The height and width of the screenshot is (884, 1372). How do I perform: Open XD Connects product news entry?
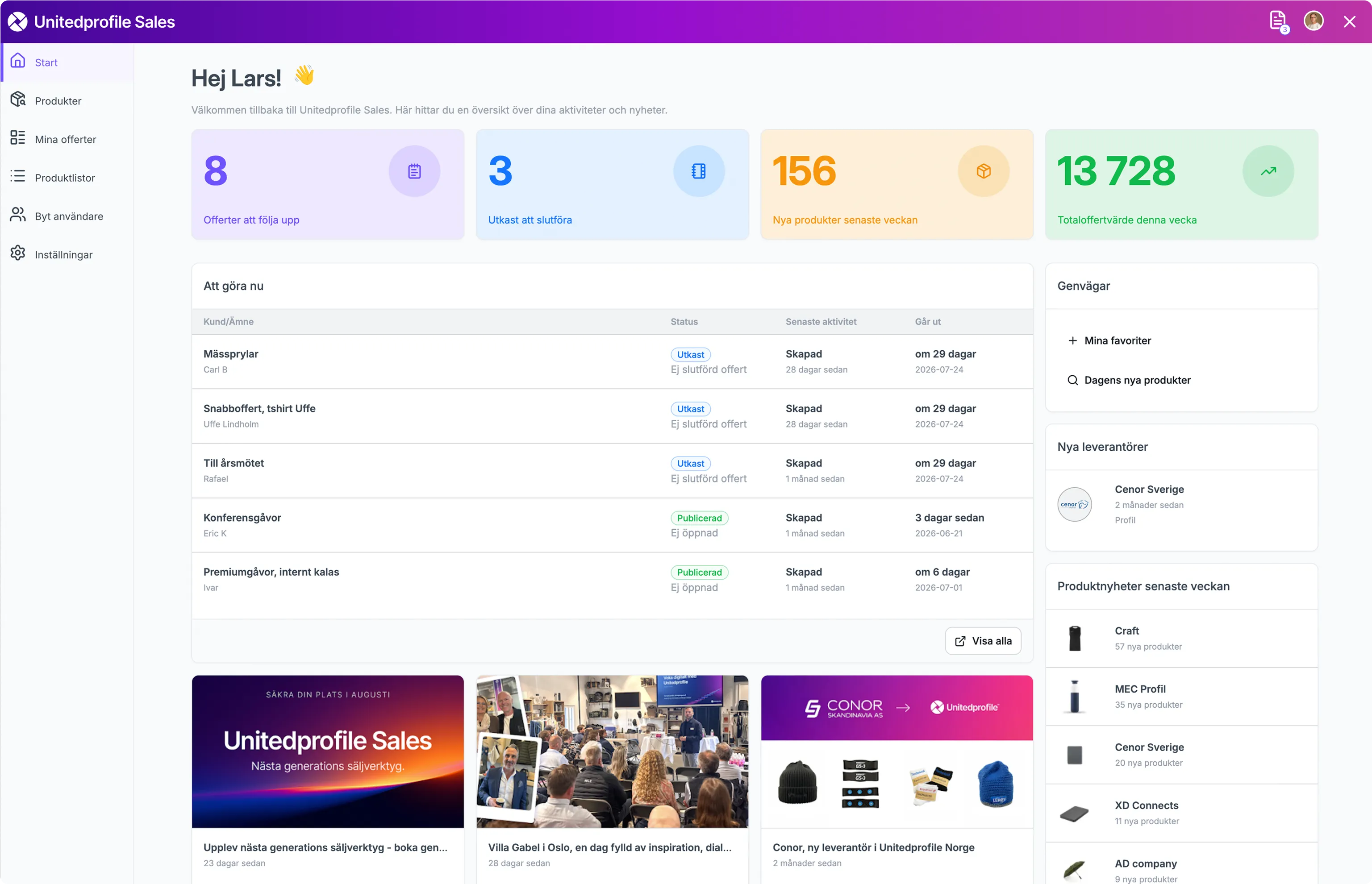coord(1181,813)
